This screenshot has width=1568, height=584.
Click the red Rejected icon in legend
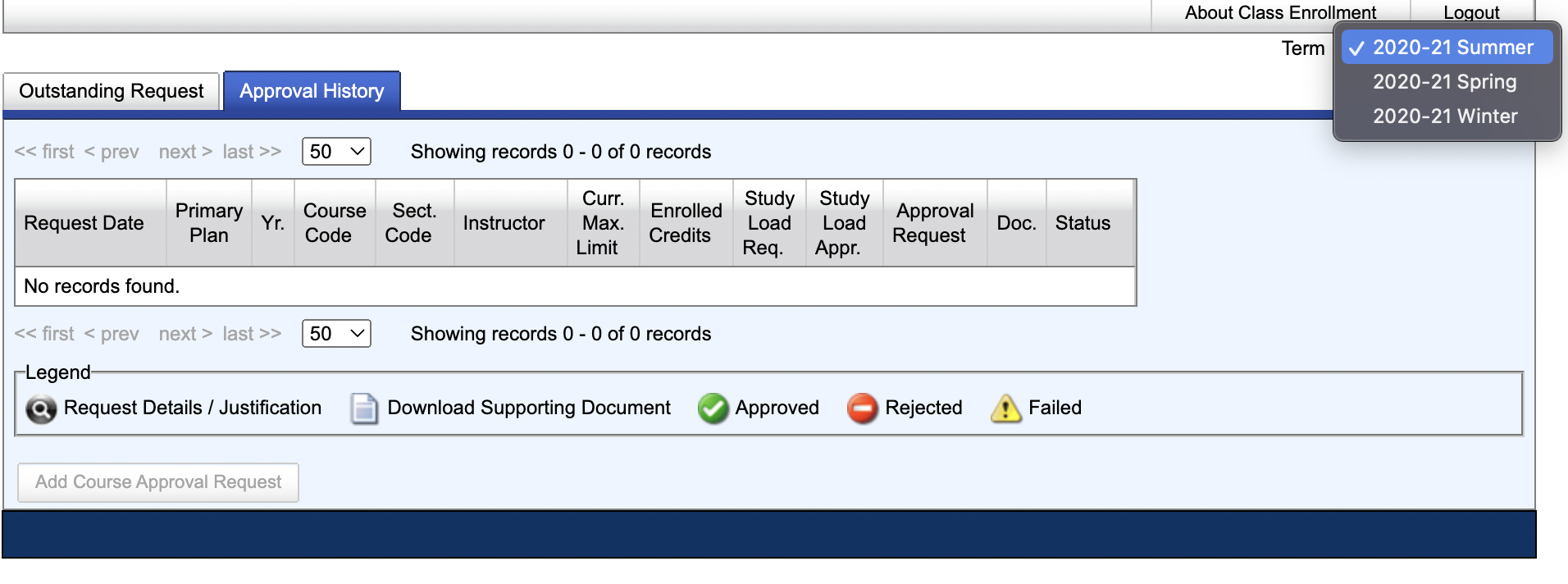(863, 408)
